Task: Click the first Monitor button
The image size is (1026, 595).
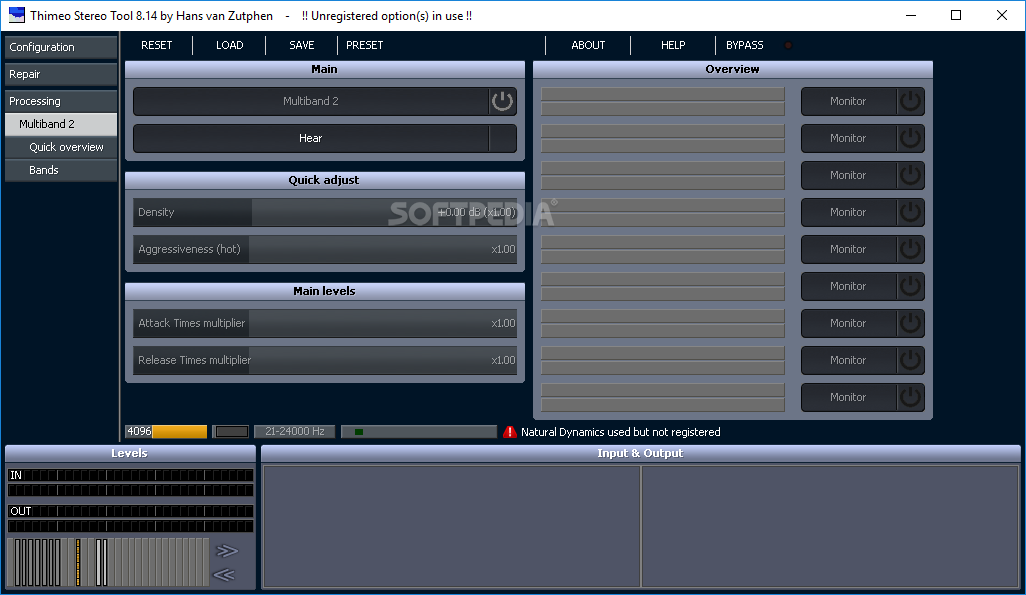Action: 848,101
